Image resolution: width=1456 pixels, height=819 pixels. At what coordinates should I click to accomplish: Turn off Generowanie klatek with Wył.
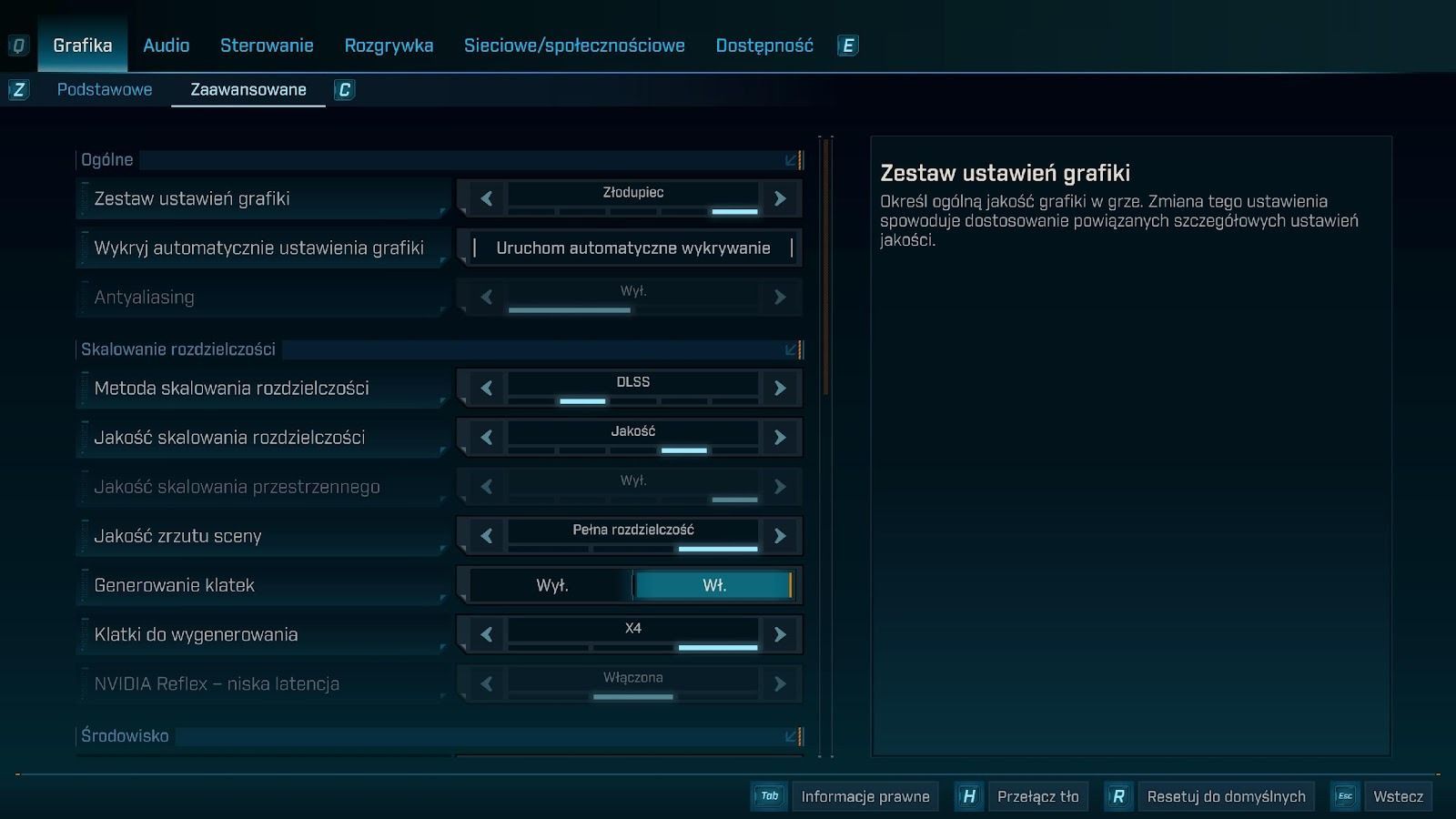(551, 585)
